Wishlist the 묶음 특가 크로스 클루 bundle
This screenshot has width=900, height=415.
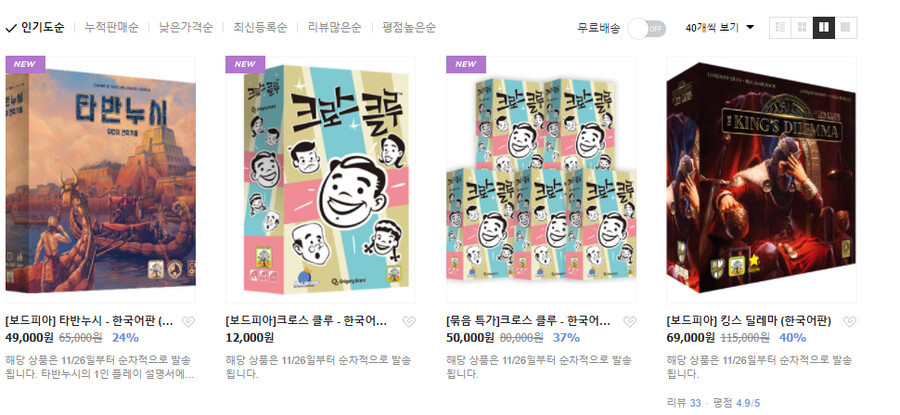[630, 321]
